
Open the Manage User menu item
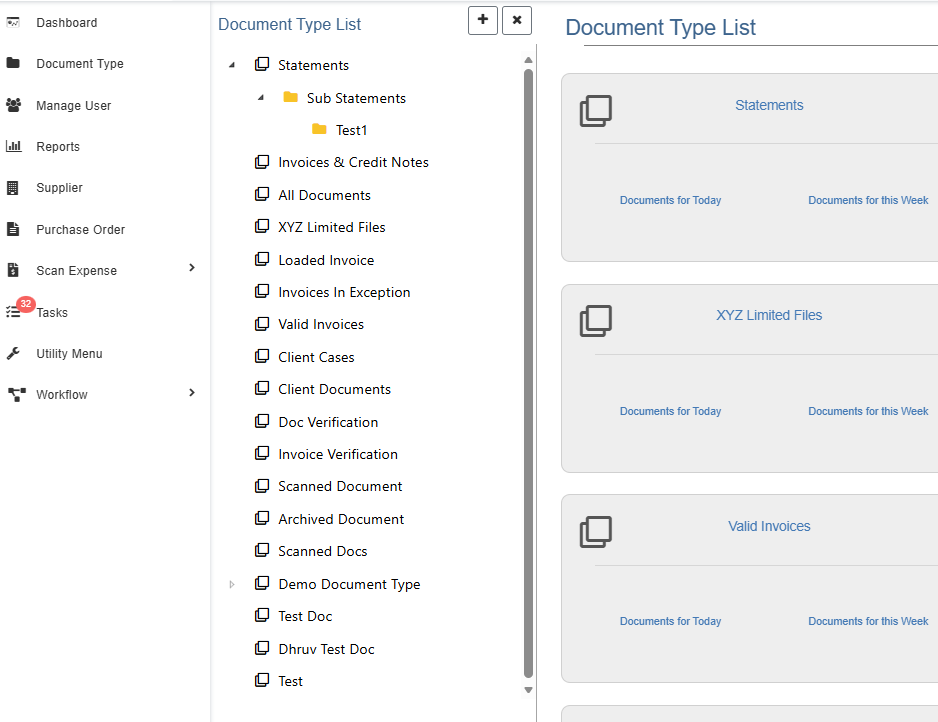click(x=74, y=105)
